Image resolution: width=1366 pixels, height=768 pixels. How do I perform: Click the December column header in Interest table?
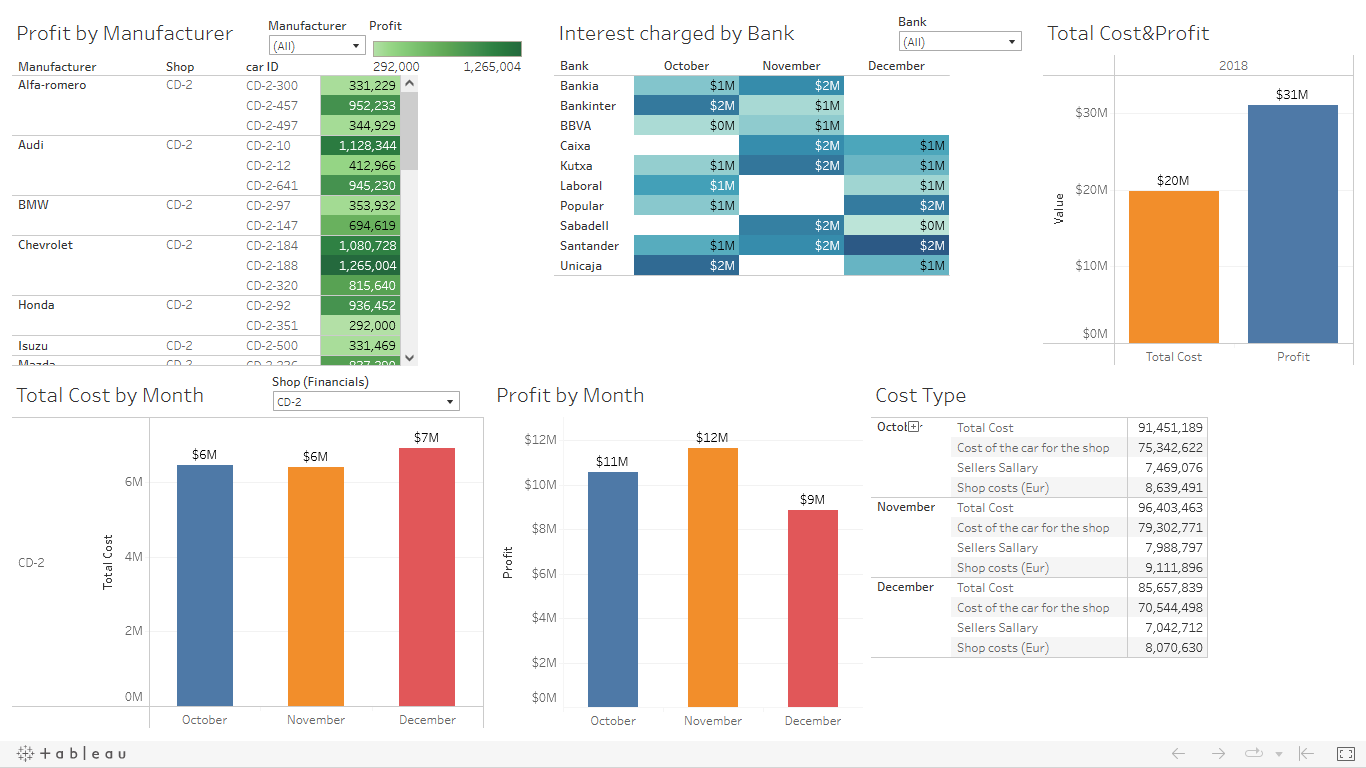(x=896, y=66)
